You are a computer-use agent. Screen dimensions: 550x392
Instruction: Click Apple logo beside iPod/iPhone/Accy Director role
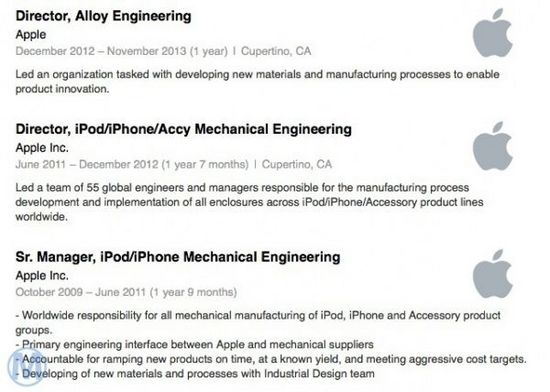click(492, 146)
